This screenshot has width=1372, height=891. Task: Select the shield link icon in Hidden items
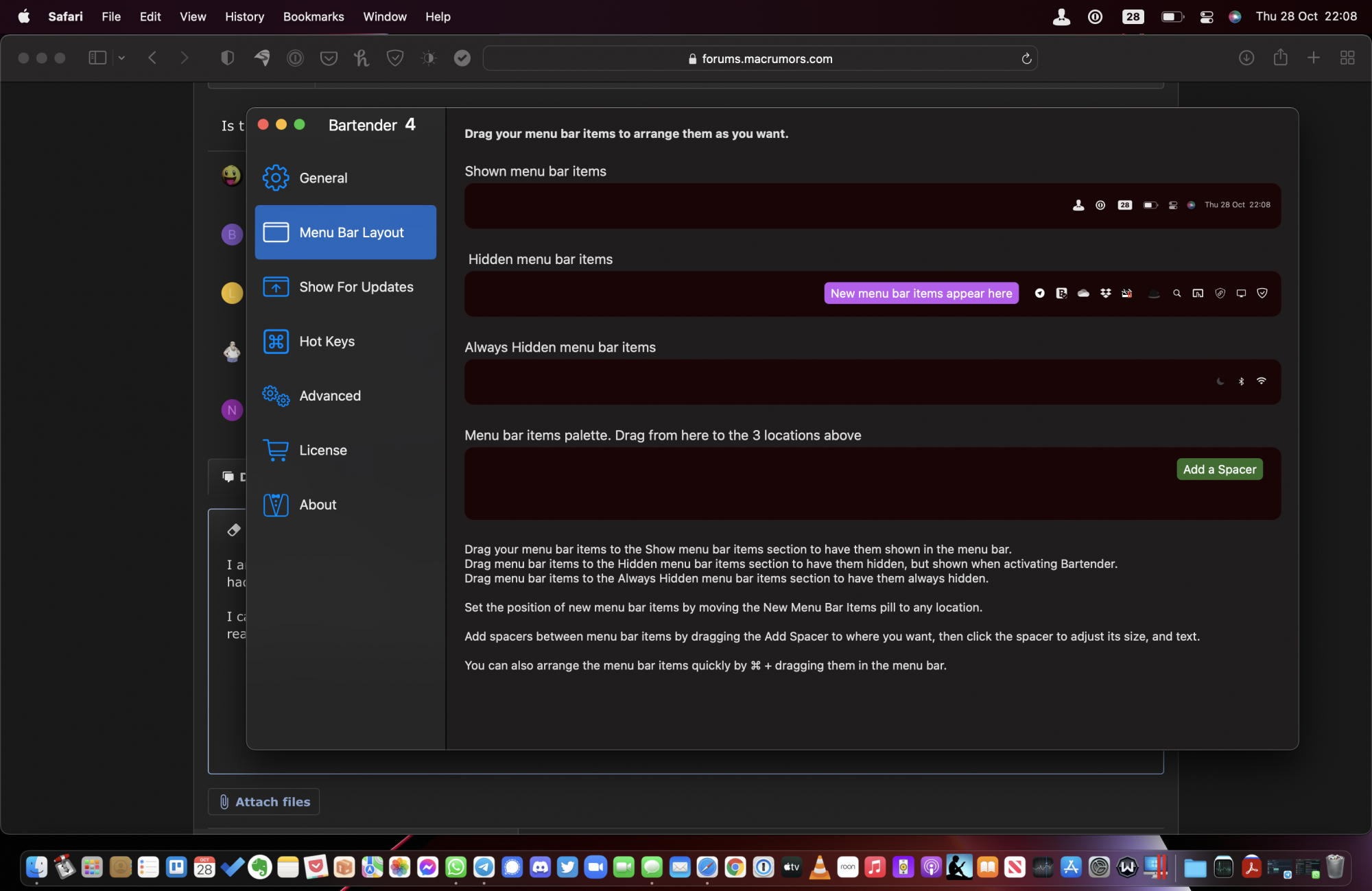click(1220, 293)
